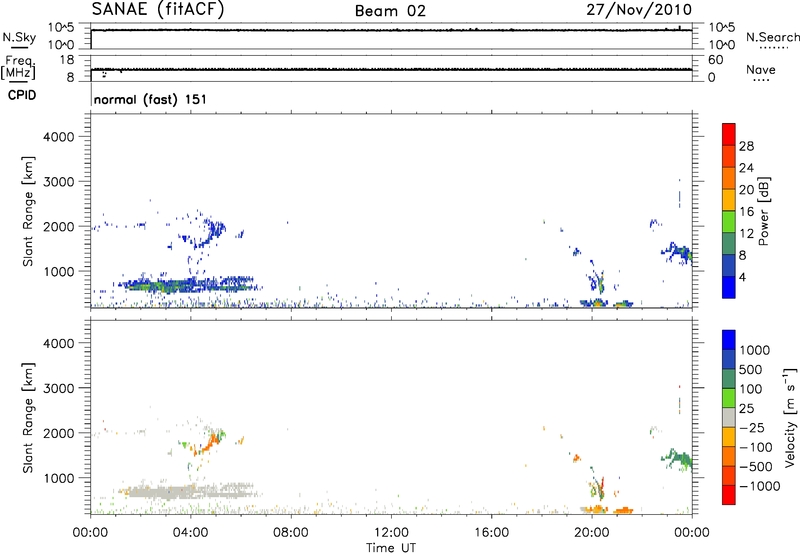Screen dimensions: 800x554
Task: Select the "12:00" time tick label
Action: point(391,533)
